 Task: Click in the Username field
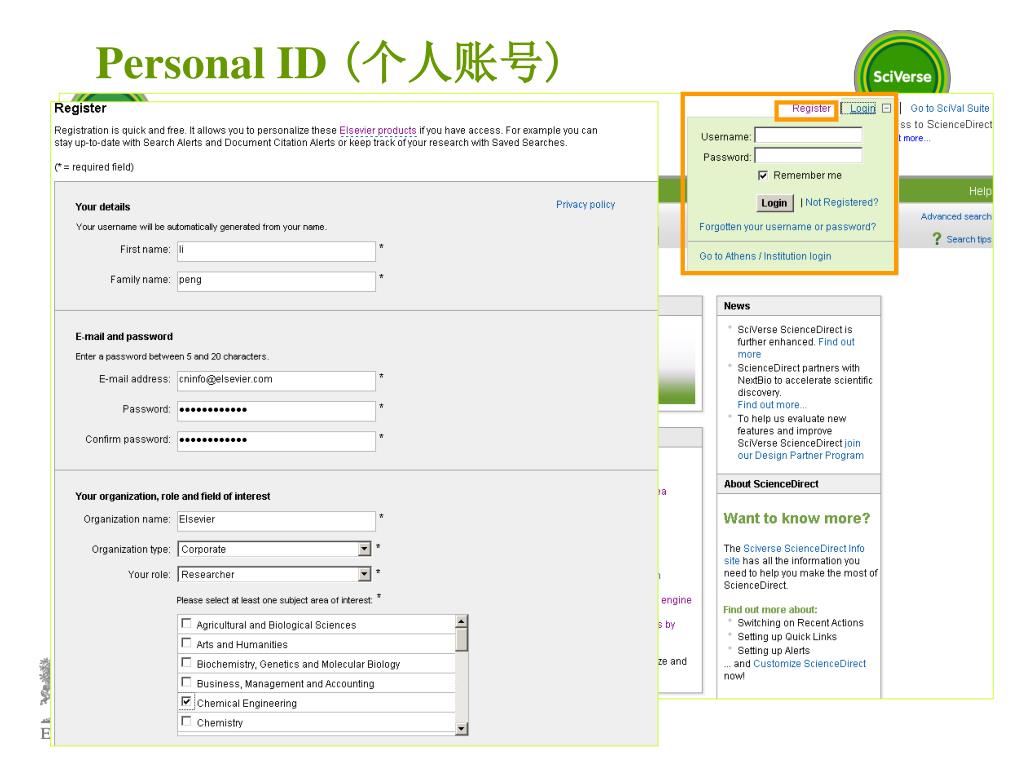pyautogui.click(x=808, y=135)
